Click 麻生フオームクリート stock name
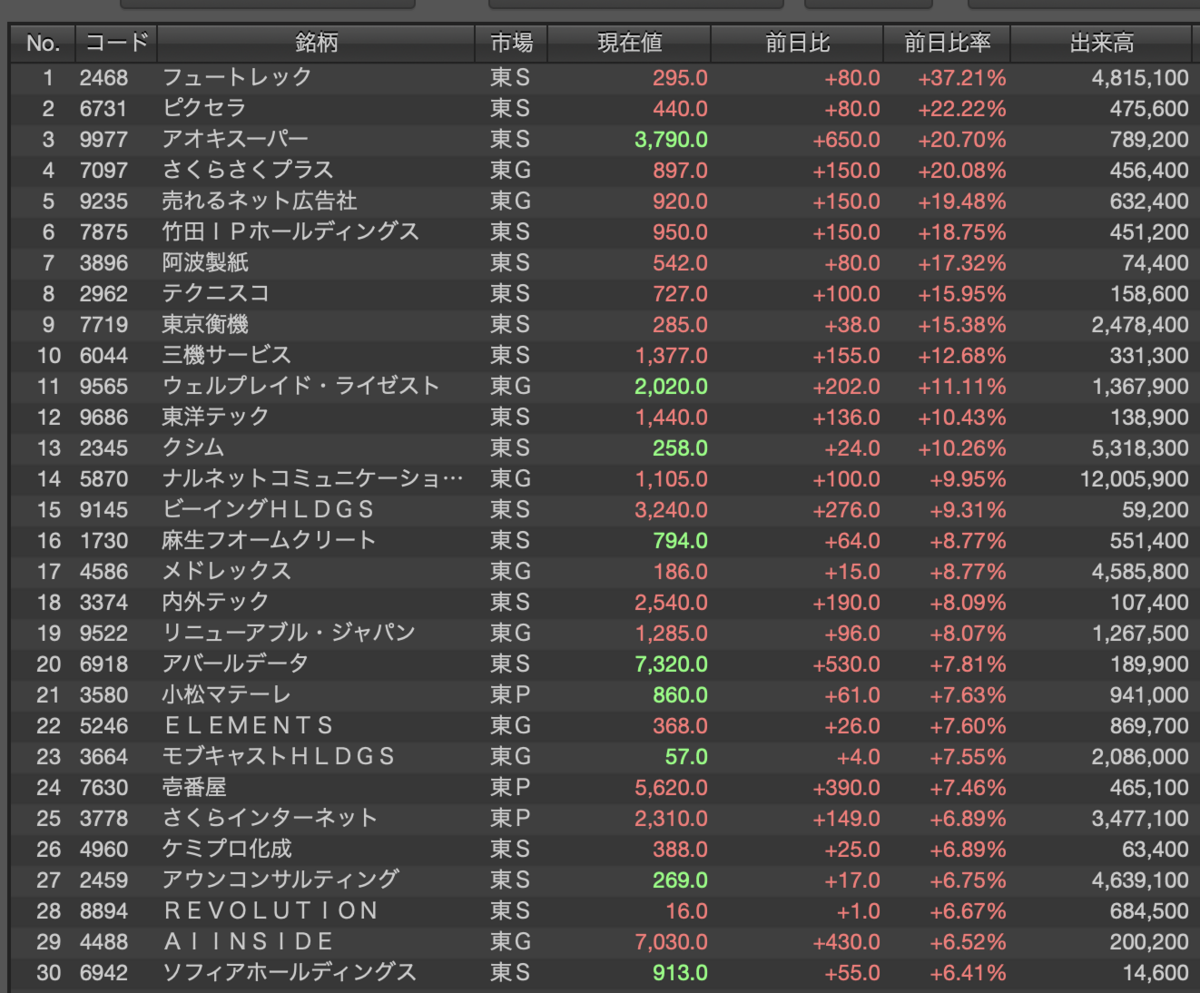 [269, 540]
